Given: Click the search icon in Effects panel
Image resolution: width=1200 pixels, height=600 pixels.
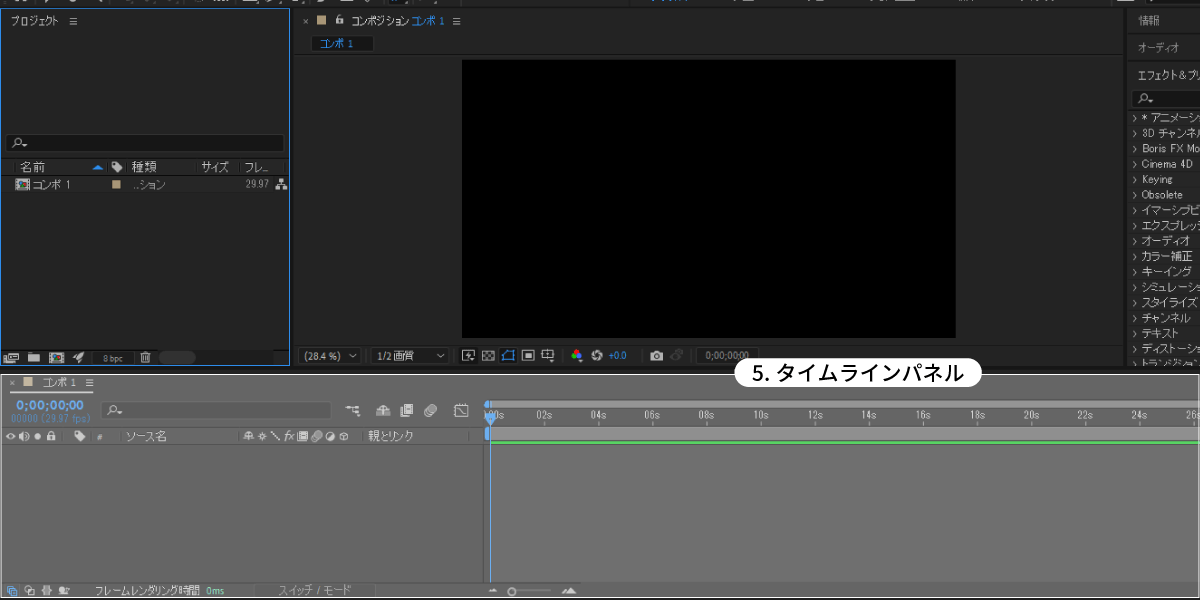Looking at the screenshot, I should tap(1144, 99).
